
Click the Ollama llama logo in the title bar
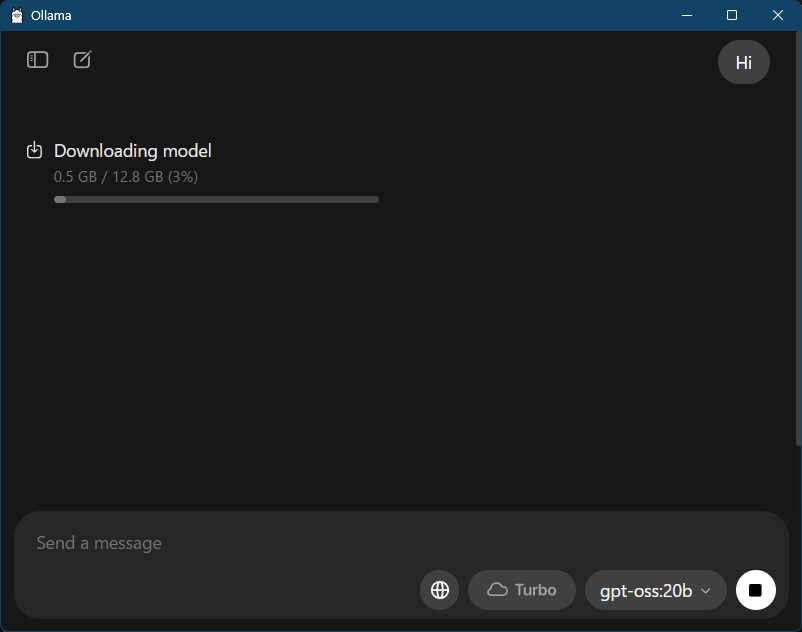click(17, 15)
